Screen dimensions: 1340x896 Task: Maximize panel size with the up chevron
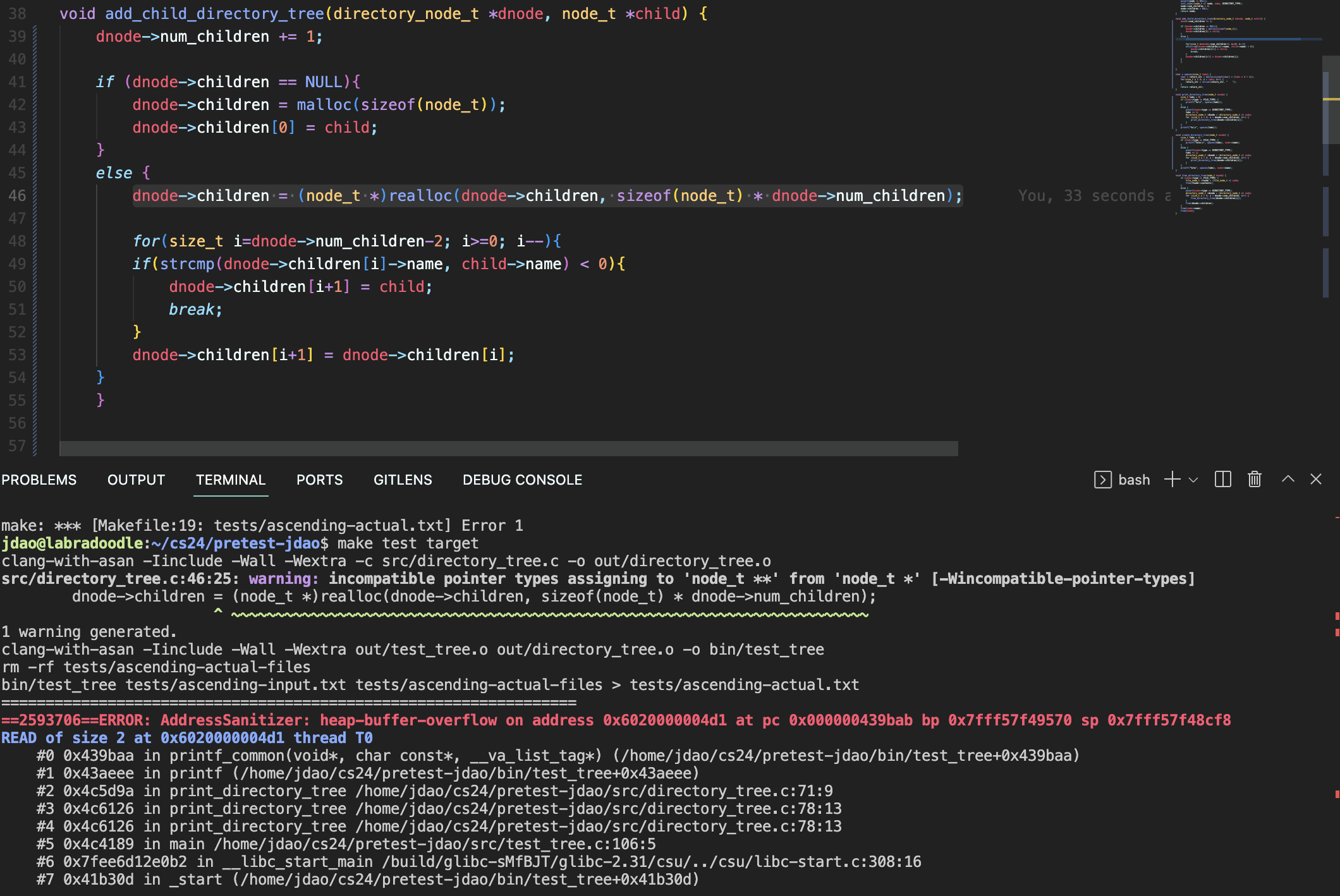(x=1288, y=480)
